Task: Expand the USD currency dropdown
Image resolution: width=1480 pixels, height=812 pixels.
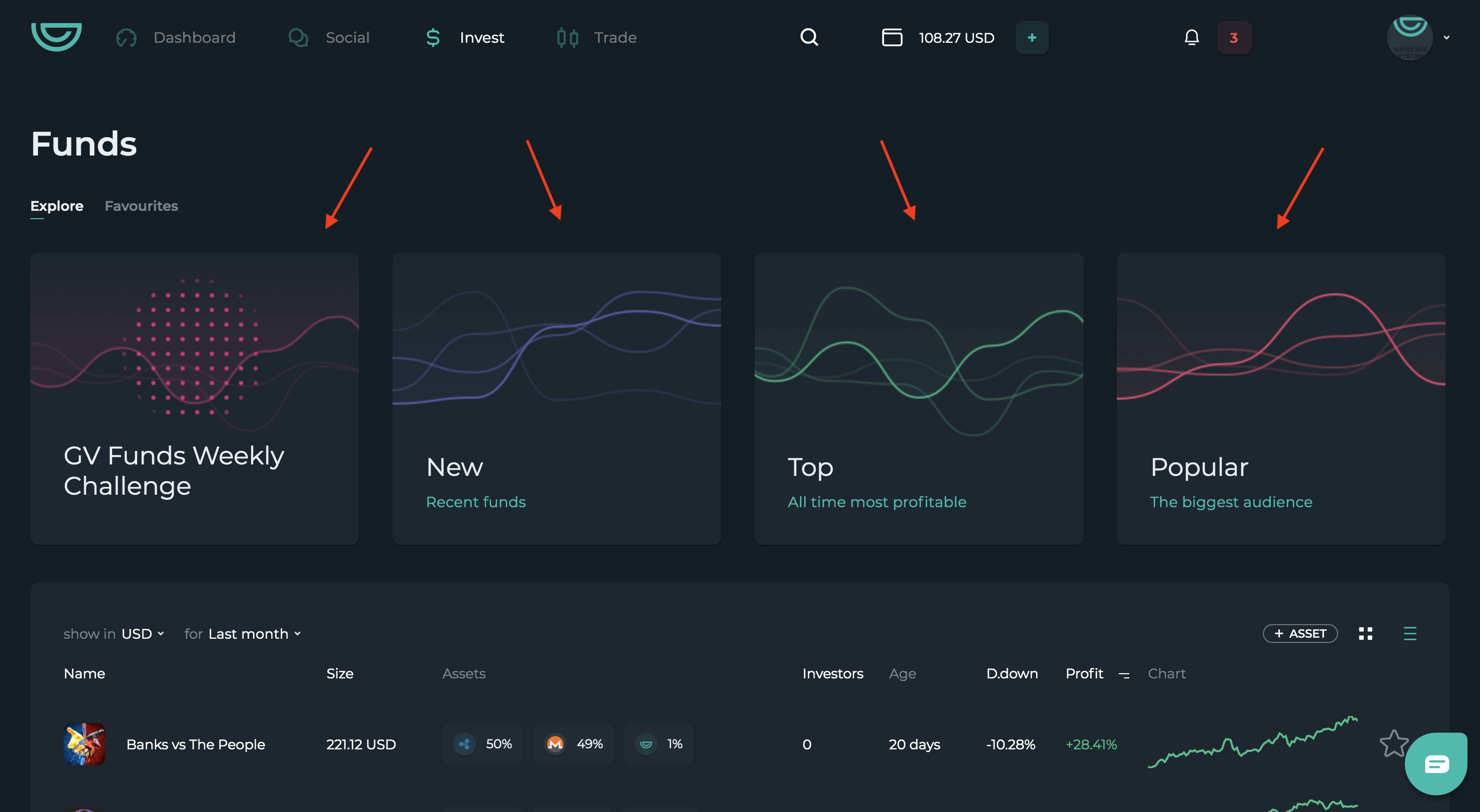Action: (142, 634)
